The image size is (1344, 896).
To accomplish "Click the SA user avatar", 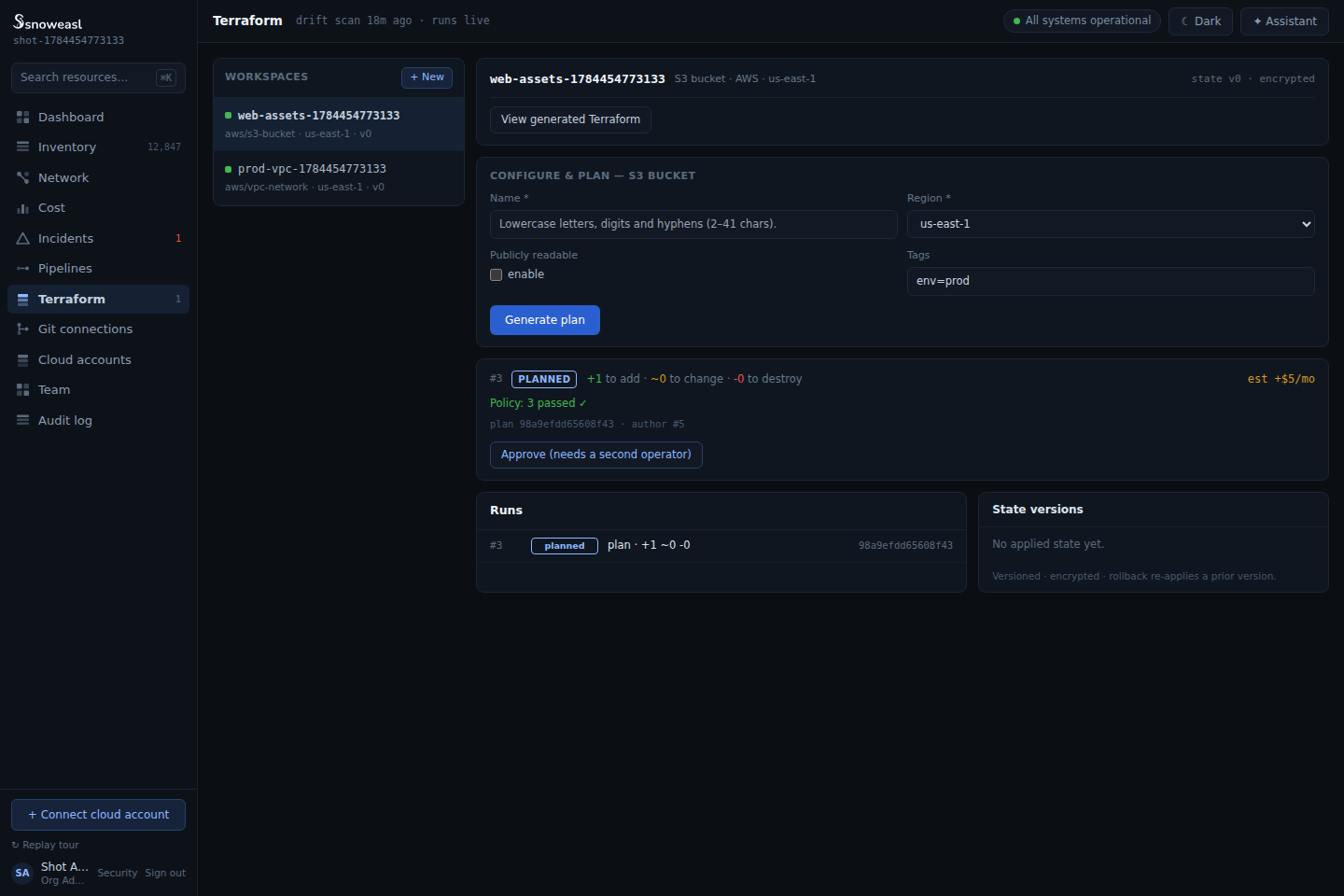I will tap(22, 874).
